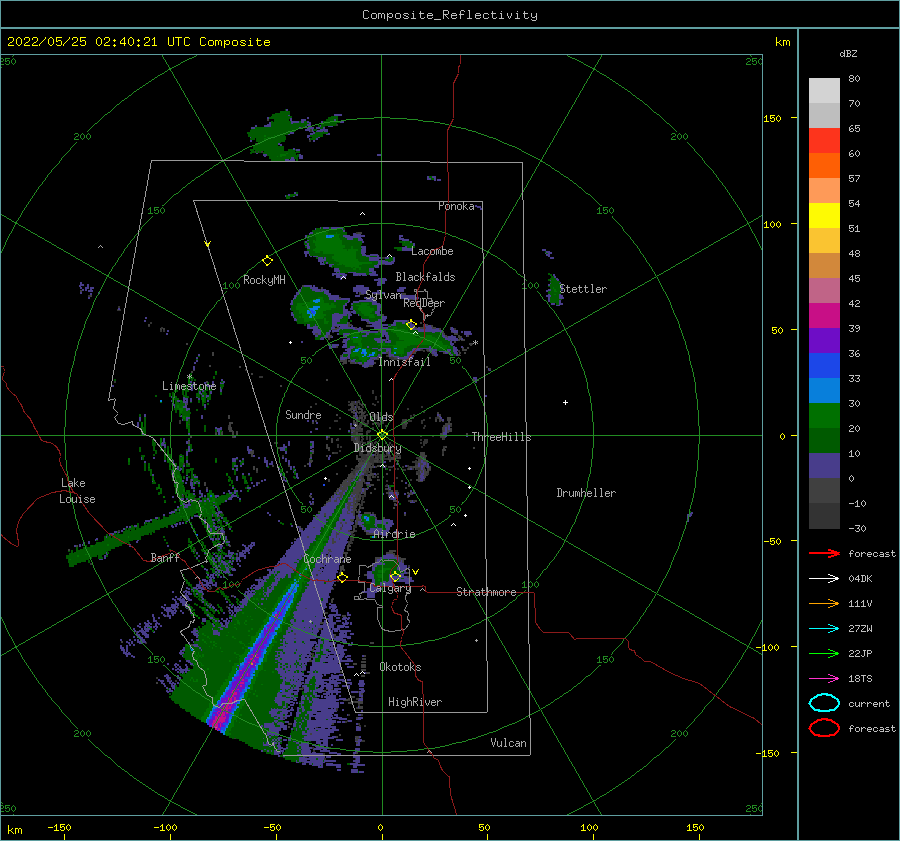900x841 pixels.
Task: Click the HighRiver town label
Action: 415,702
